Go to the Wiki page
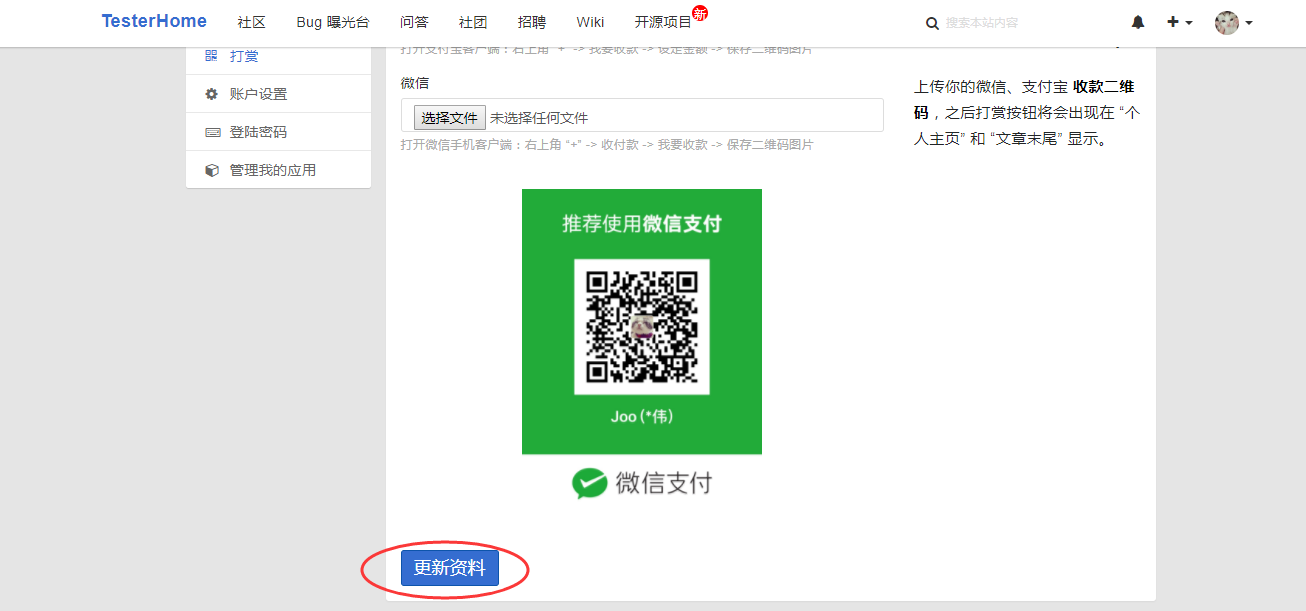 (590, 22)
